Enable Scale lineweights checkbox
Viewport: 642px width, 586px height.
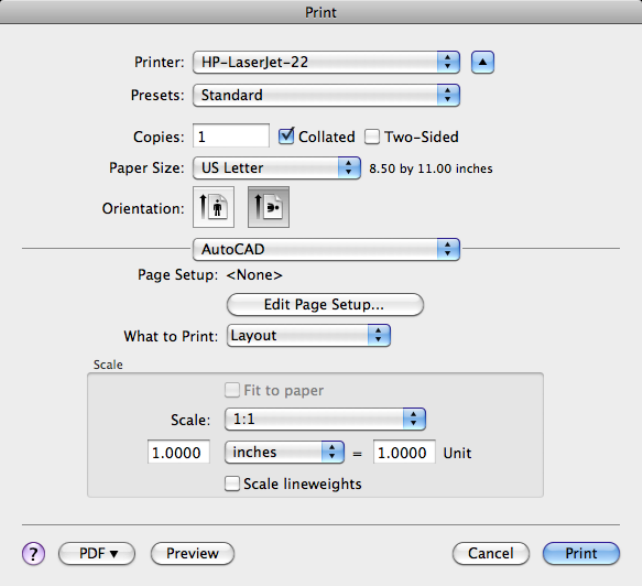pos(233,484)
